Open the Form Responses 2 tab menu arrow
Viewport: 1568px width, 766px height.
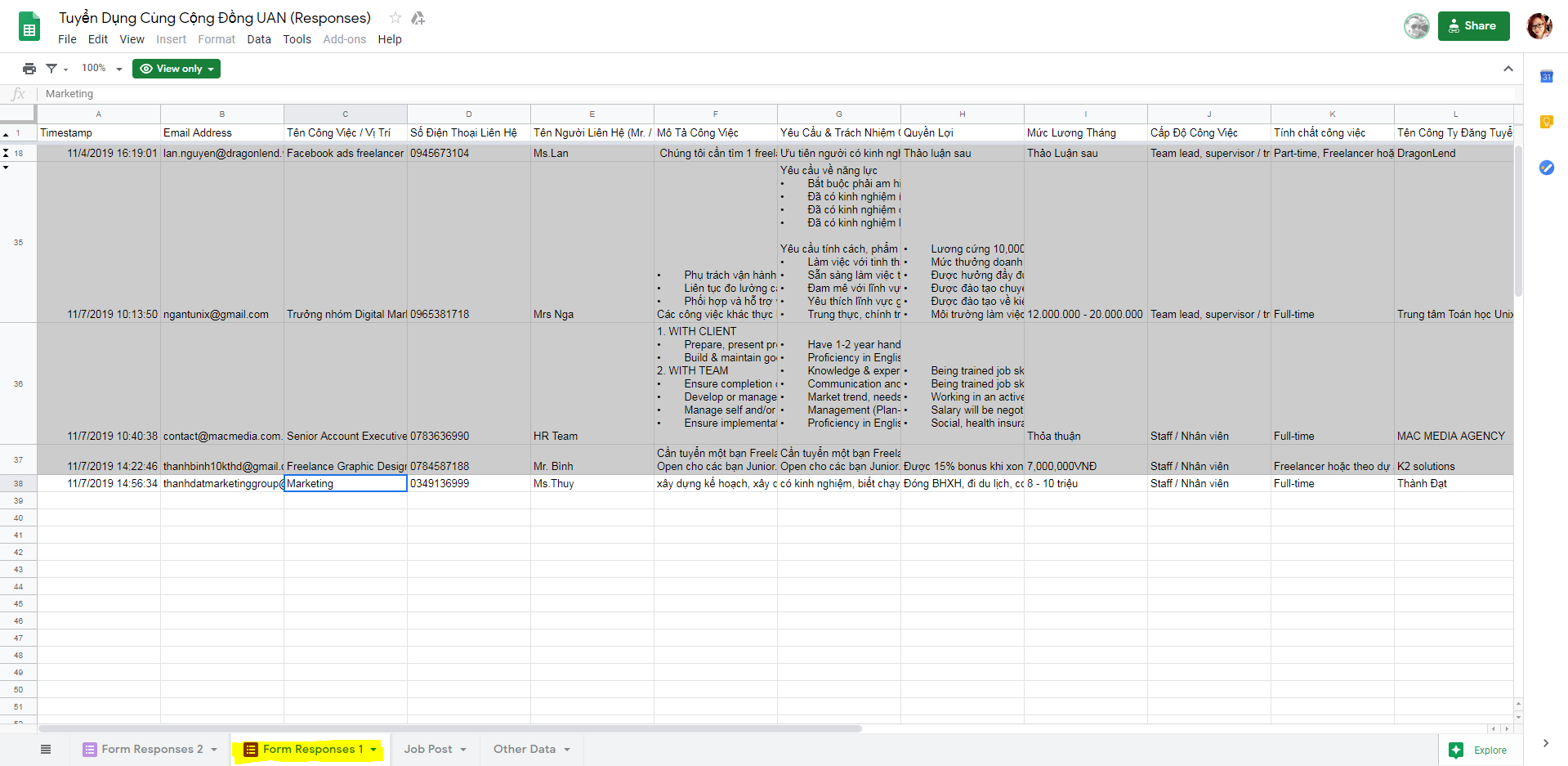point(214,750)
